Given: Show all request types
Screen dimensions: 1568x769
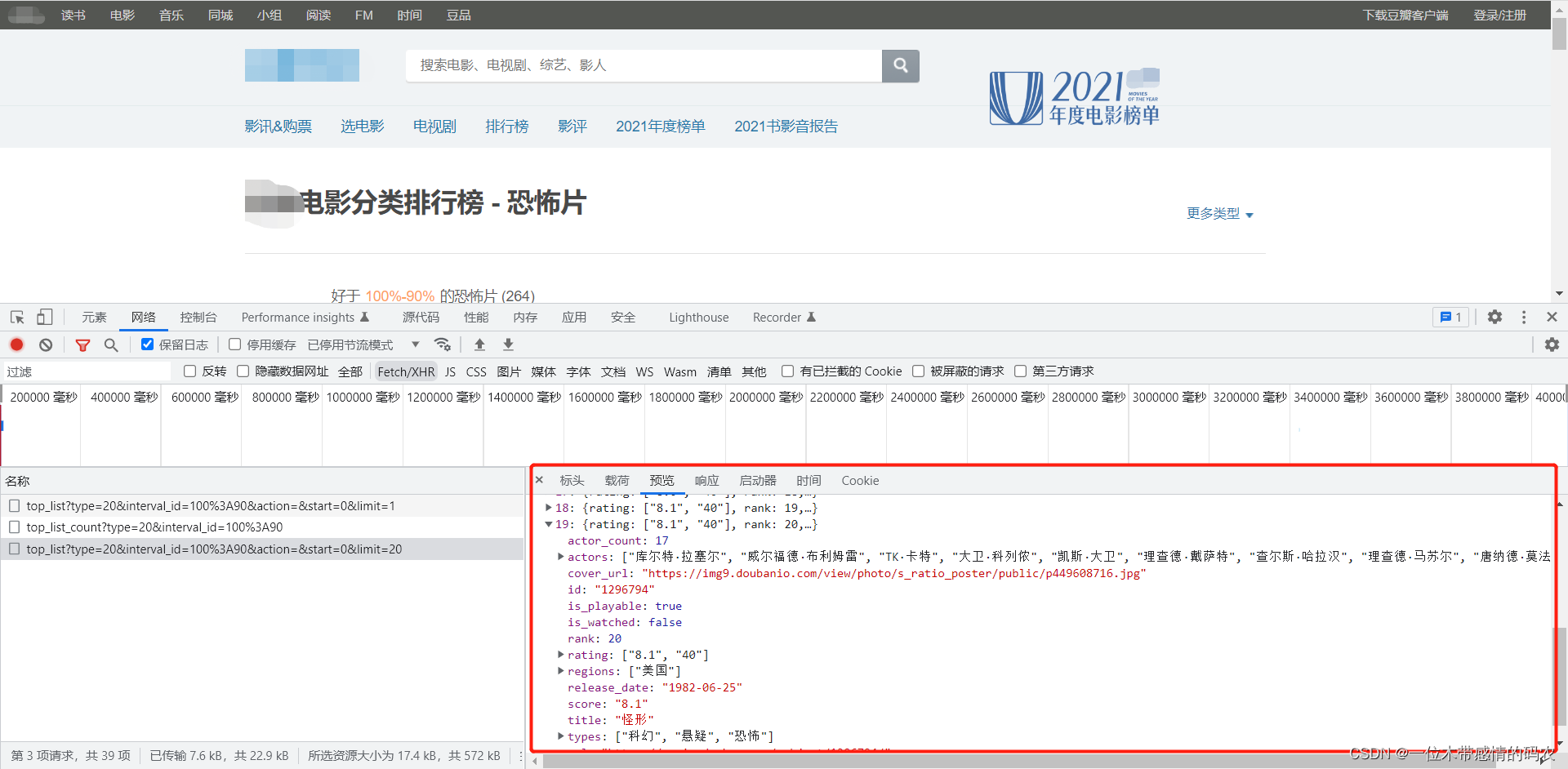Looking at the screenshot, I should [350, 371].
